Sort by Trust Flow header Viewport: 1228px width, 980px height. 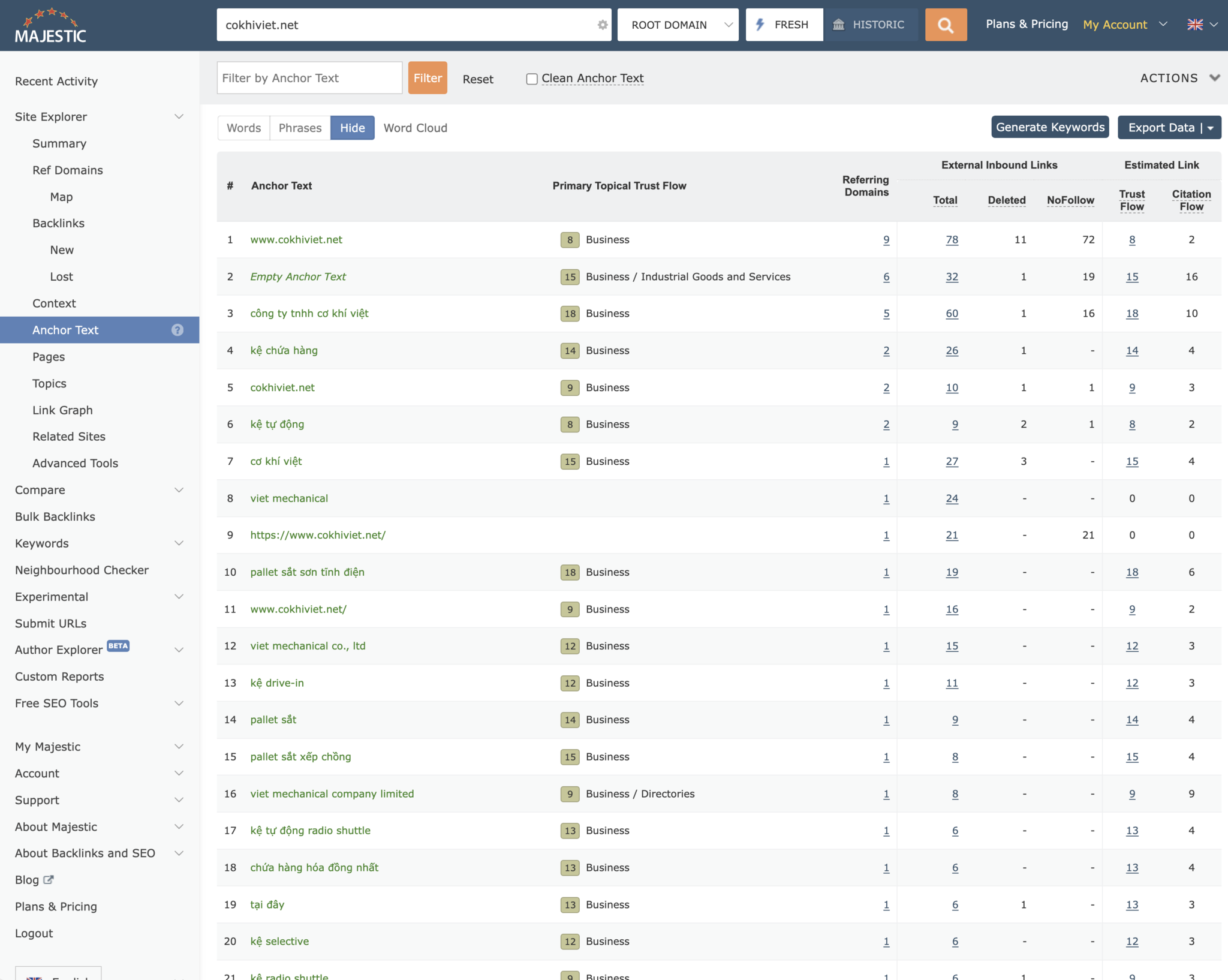[x=1131, y=200]
